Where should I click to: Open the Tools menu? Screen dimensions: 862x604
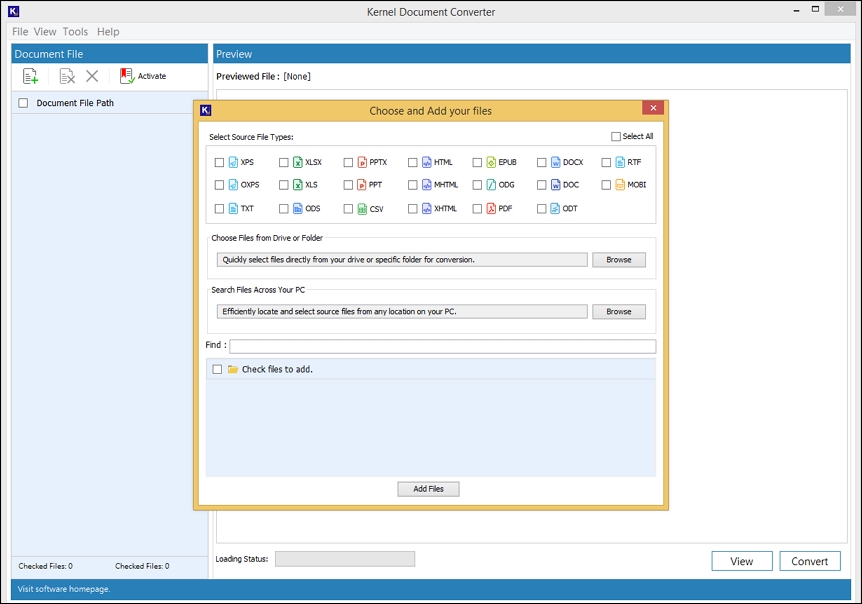click(75, 32)
